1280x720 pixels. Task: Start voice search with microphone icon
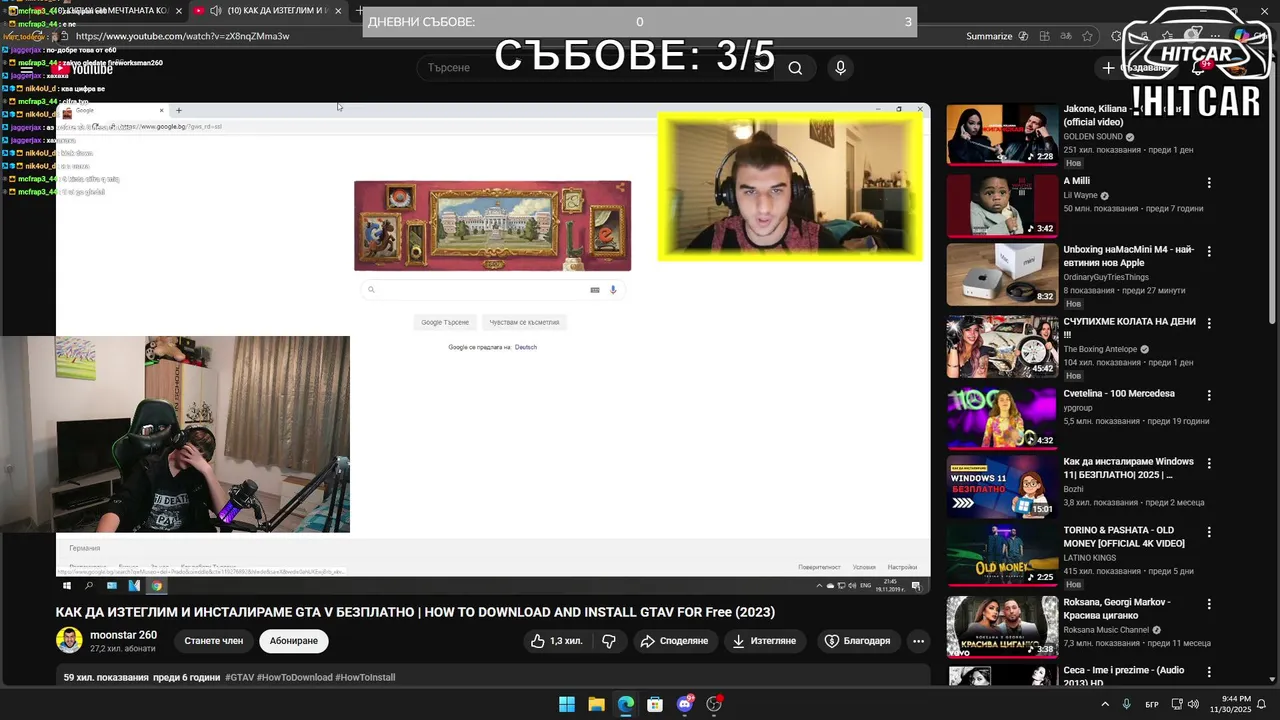tap(840, 68)
